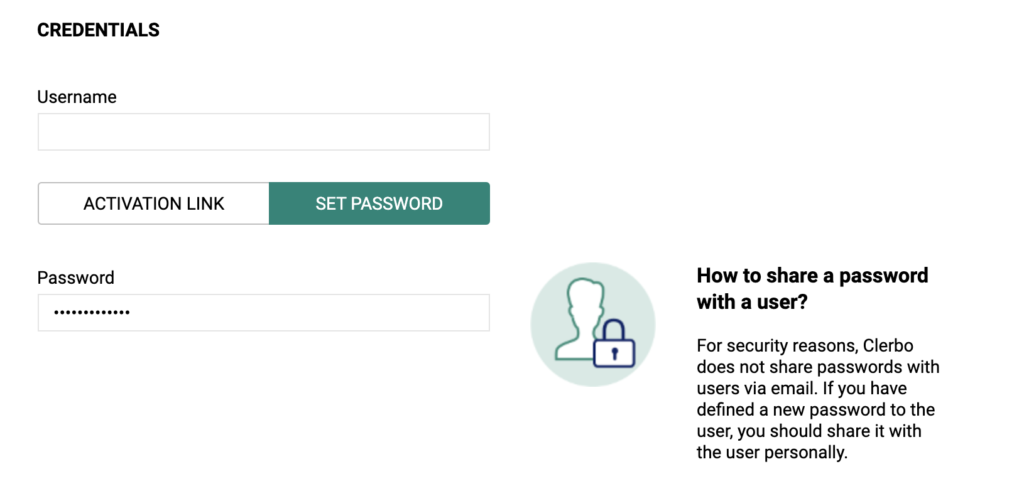This screenshot has height=501, width=1024.
Task: Click the "For security reasons" sentence start
Action: [777, 345]
